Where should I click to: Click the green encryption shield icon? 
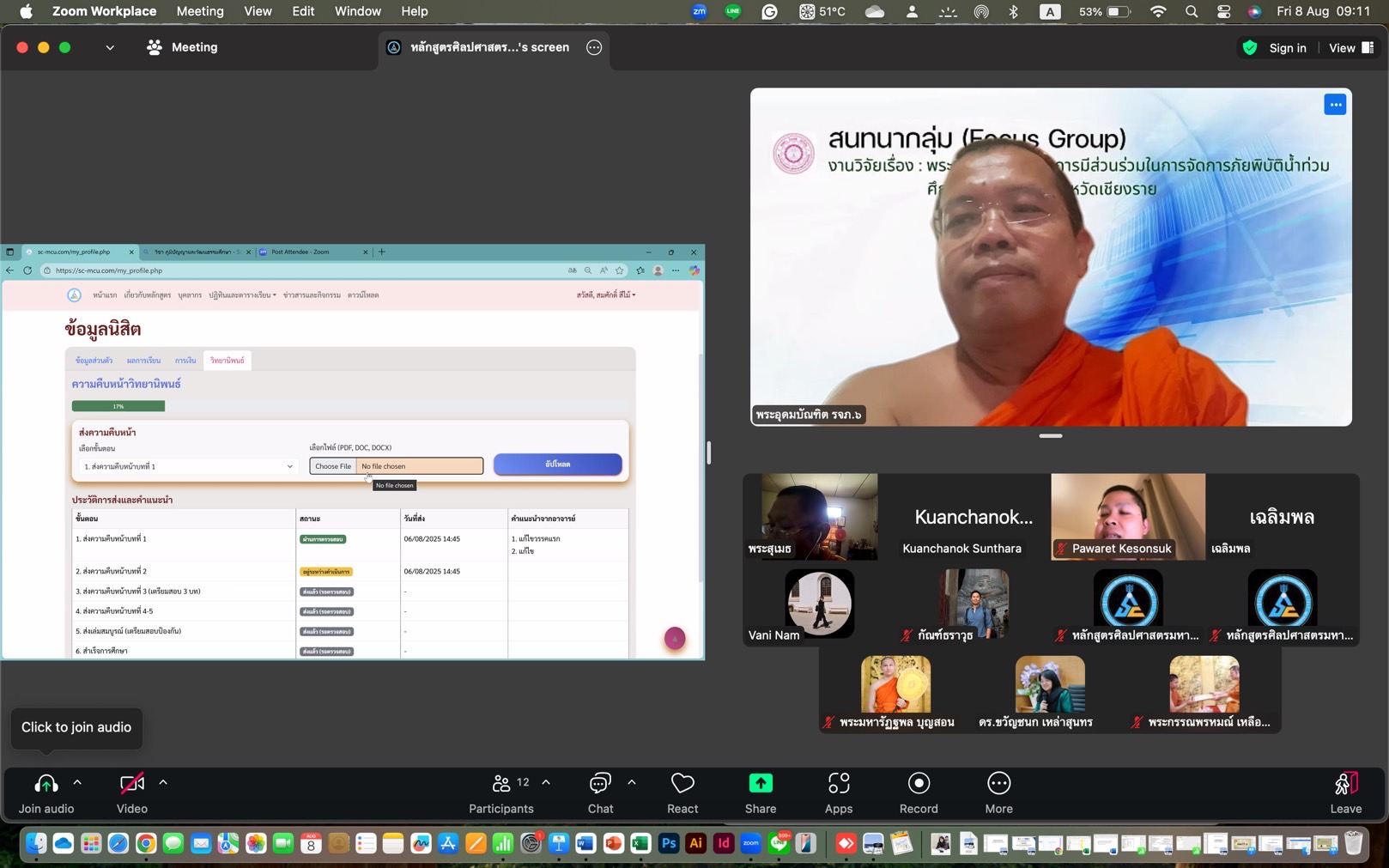pyautogui.click(x=1250, y=48)
